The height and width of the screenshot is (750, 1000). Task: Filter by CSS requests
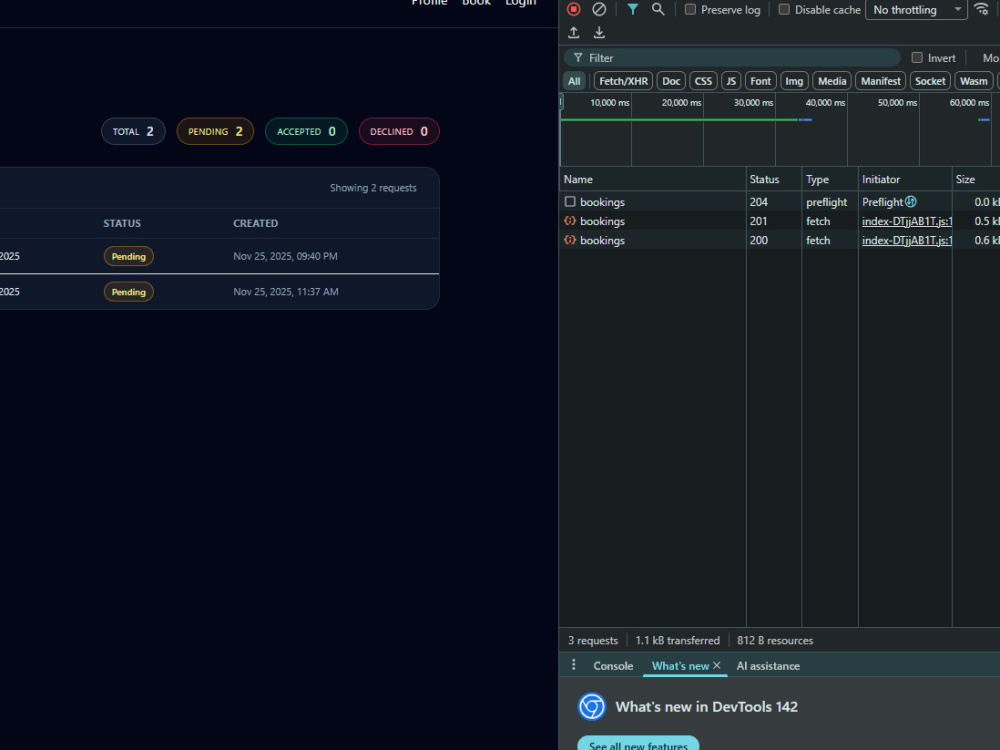(703, 81)
